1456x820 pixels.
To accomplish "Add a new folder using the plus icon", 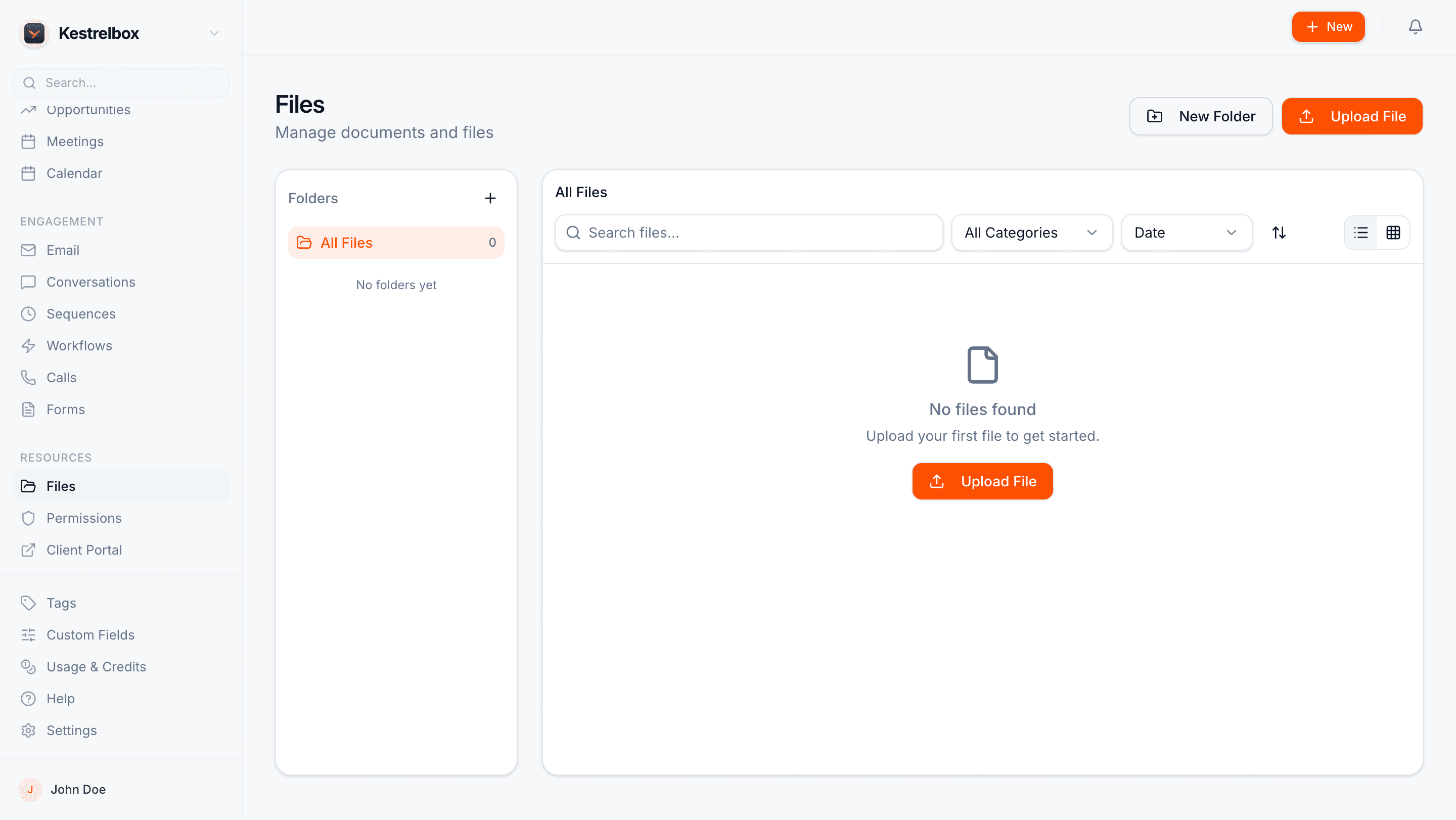I will (x=490, y=198).
